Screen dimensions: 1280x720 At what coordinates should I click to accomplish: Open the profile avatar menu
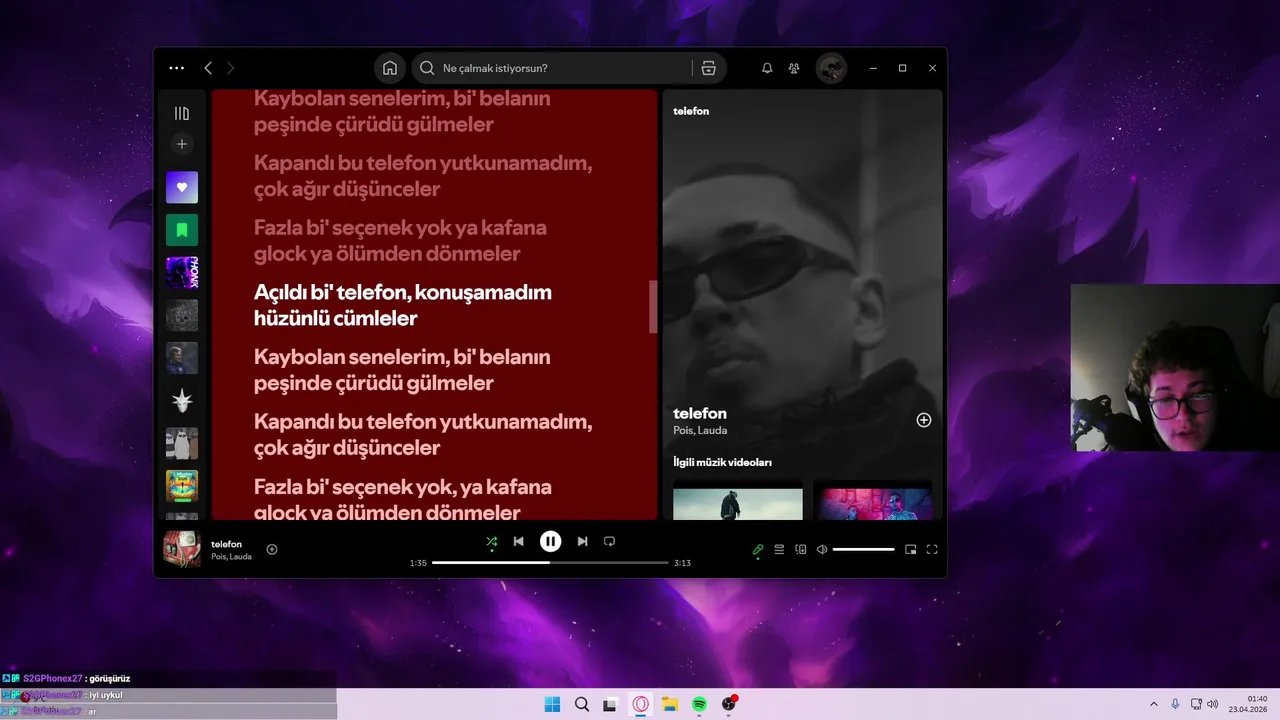coord(831,68)
